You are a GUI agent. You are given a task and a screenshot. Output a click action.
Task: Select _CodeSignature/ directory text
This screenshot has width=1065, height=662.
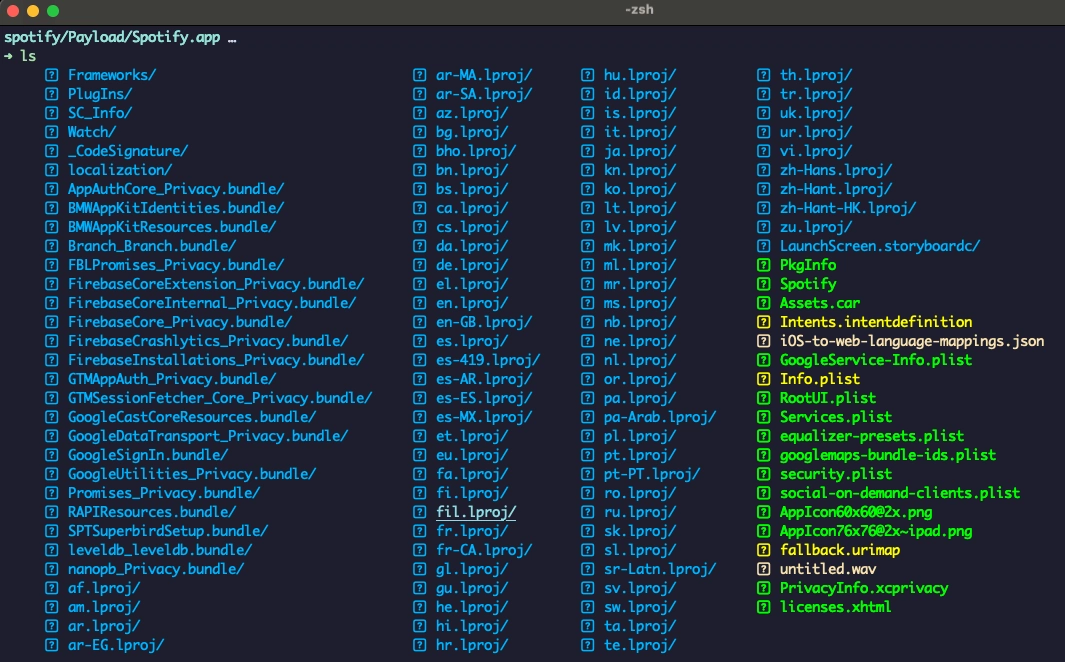[128, 151]
